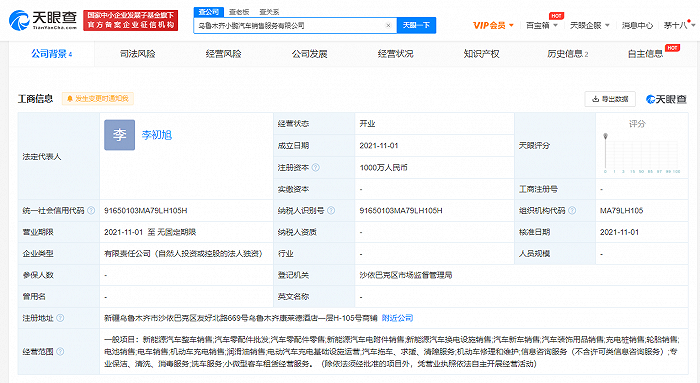
Task: Enable 发生变更时通知我 change alert
Action: (98, 98)
